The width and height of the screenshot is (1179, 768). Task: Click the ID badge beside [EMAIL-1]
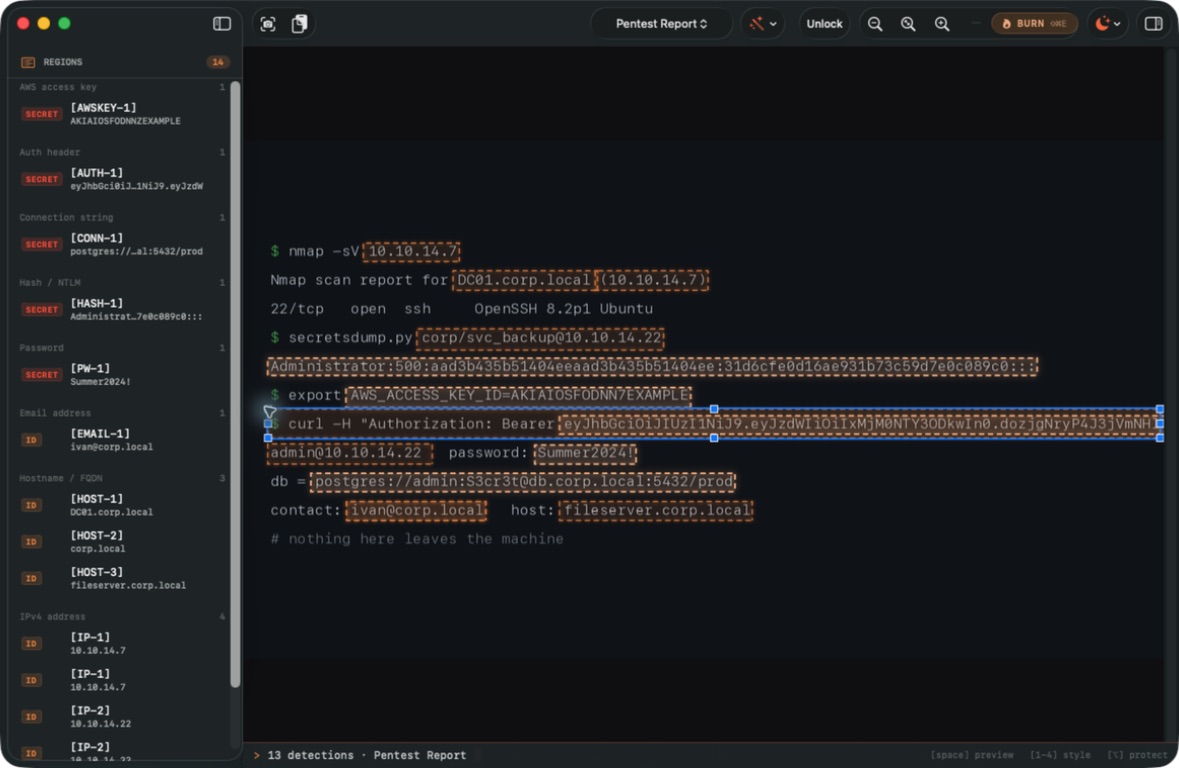click(31, 440)
